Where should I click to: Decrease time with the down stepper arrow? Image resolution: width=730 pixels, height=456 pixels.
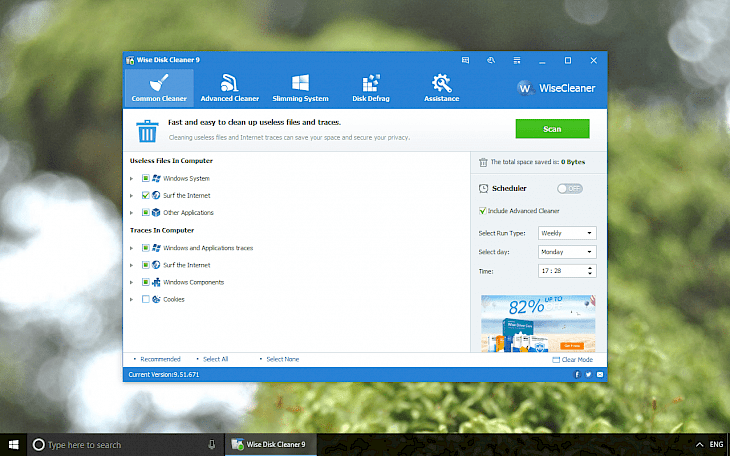click(x=590, y=273)
